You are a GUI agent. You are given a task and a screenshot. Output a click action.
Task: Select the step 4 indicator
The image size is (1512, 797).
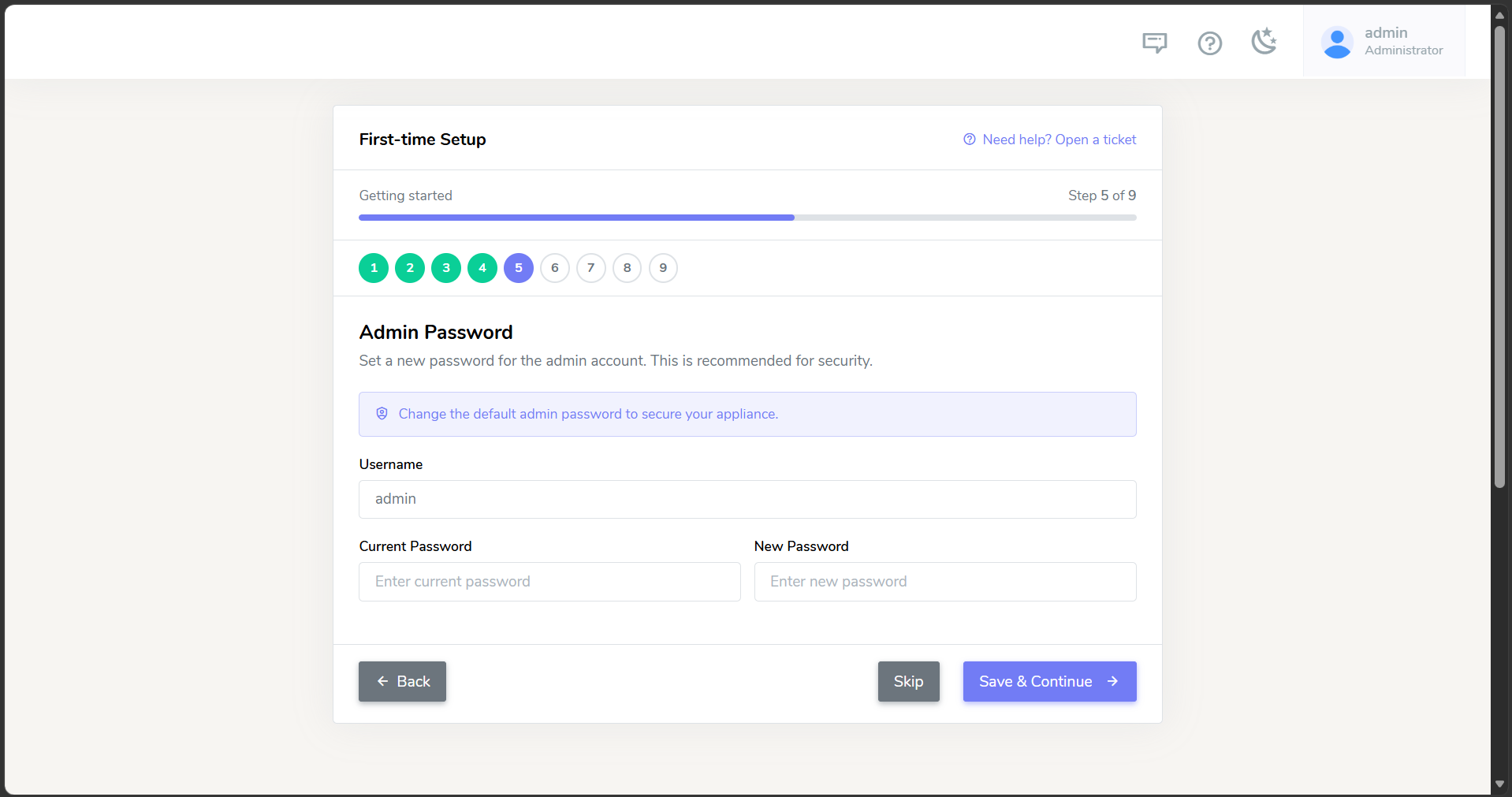(482, 268)
